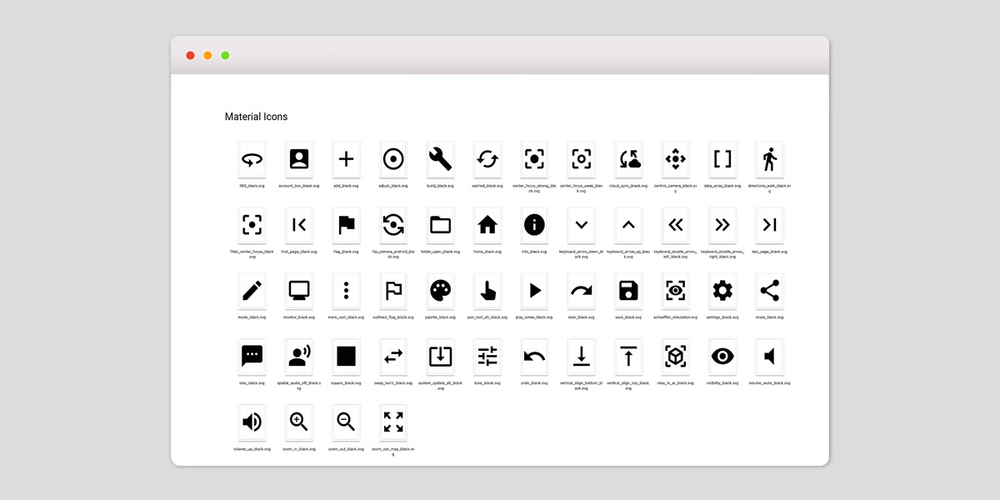Click the file name 'palette_black.svg'
Image resolution: width=1000 pixels, height=500 pixels.
[441, 317]
